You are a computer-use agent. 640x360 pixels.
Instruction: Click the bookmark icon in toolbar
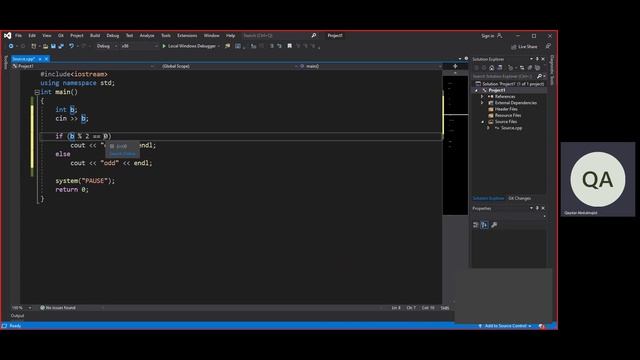pos(289,46)
